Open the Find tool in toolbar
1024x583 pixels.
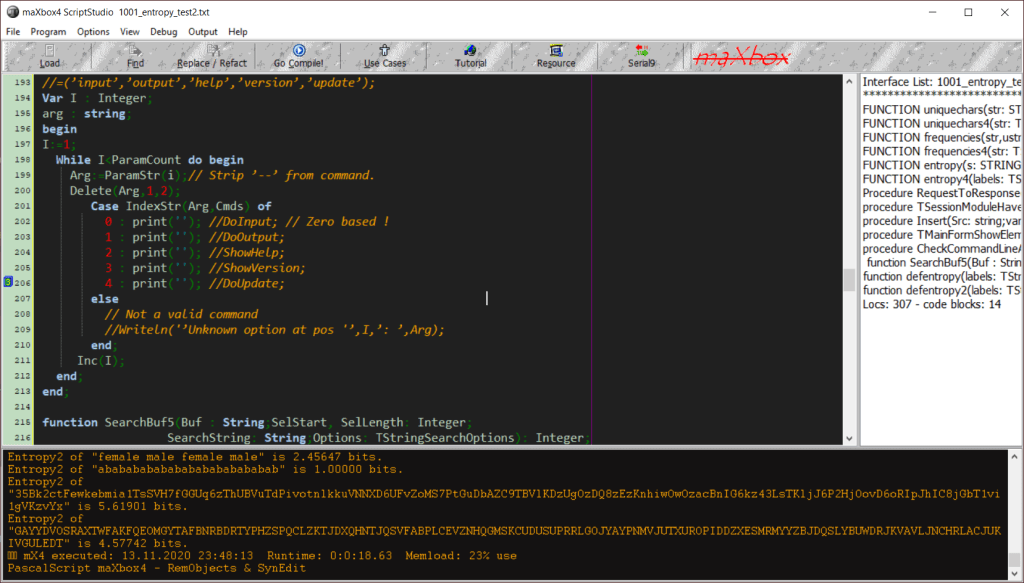pyautogui.click(x=135, y=56)
